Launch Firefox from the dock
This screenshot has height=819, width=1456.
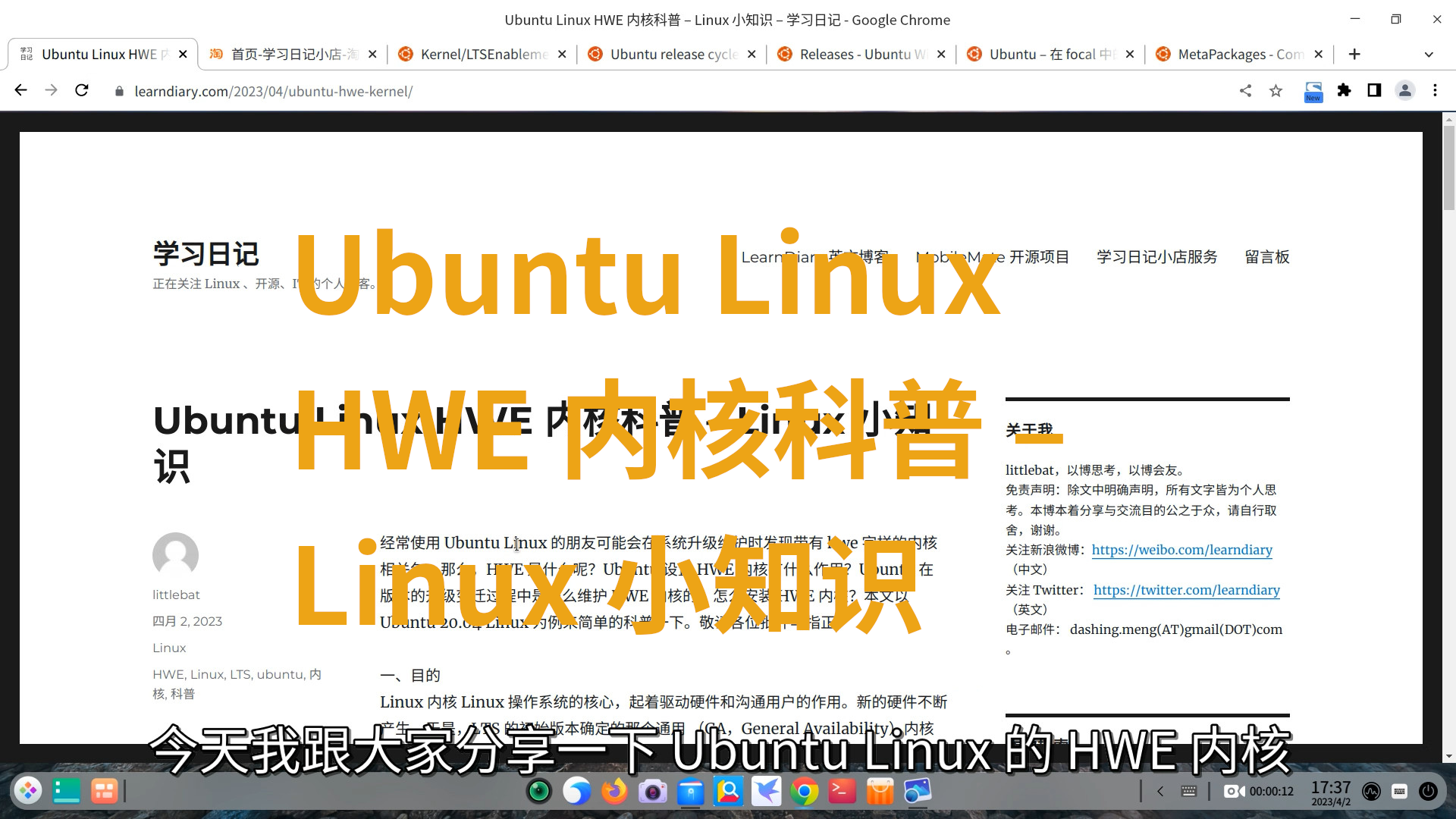point(614,792)
